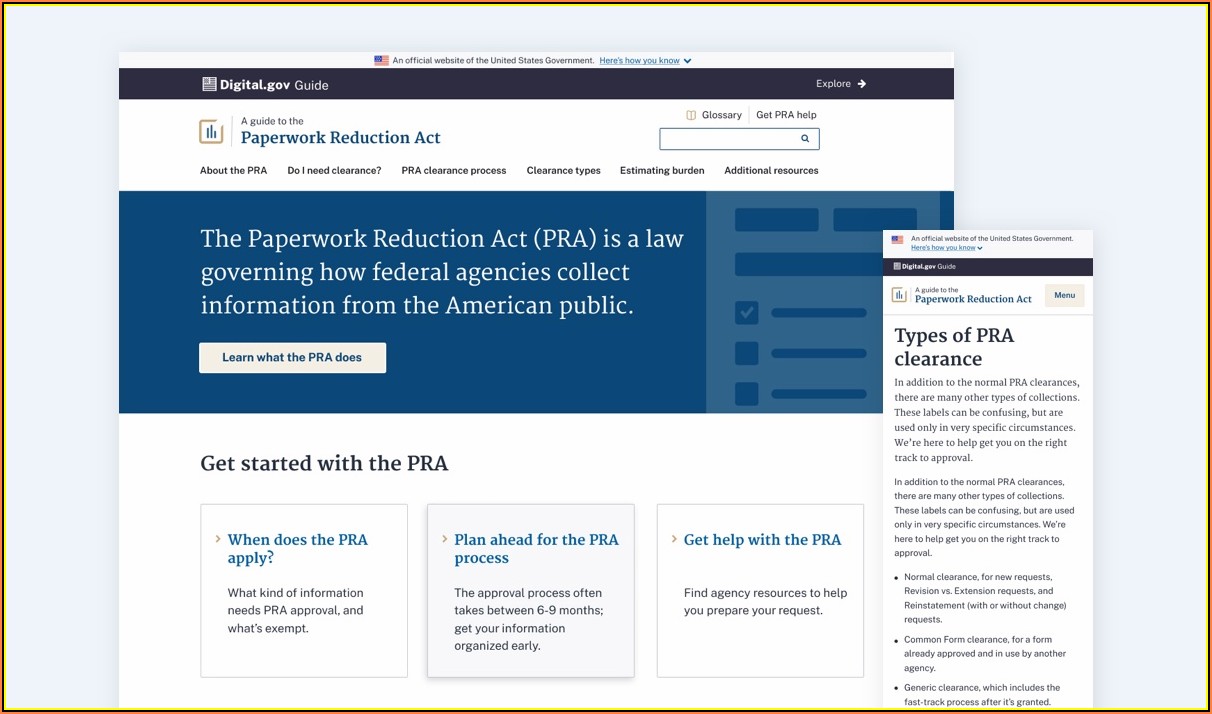Select Estimating burden navigation item

pos(662,171)
